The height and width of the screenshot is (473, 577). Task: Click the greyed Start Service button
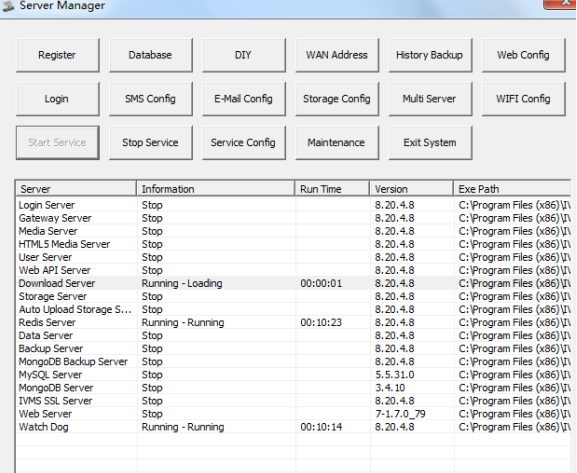(57, 143)
